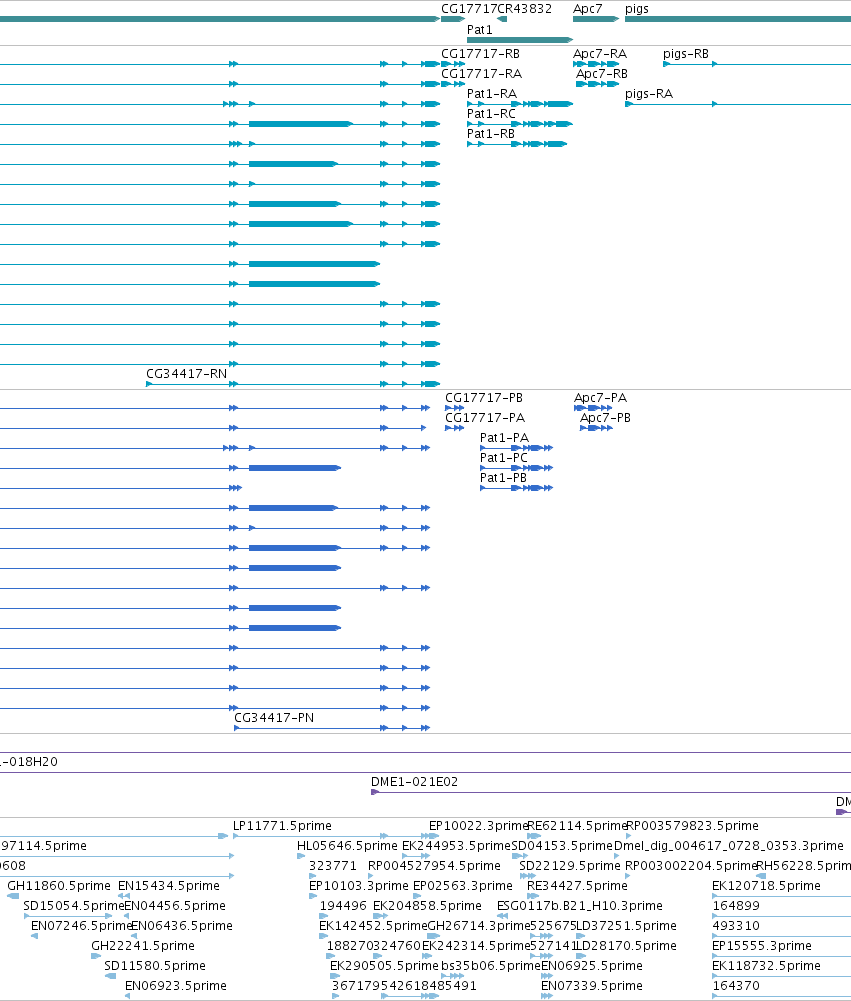Click the pigs gene label
The width and height of the screenshot is (851, 1001).
636,9
